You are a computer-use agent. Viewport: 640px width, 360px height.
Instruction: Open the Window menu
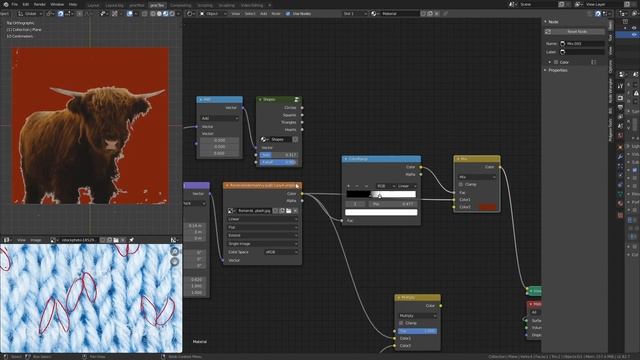click(57, 4)
